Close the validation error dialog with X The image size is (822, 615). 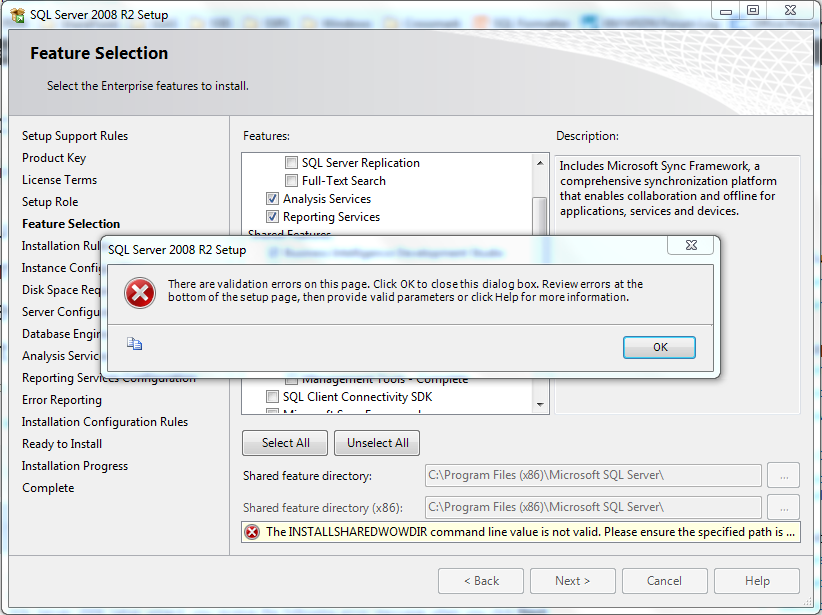click(690, 245)
